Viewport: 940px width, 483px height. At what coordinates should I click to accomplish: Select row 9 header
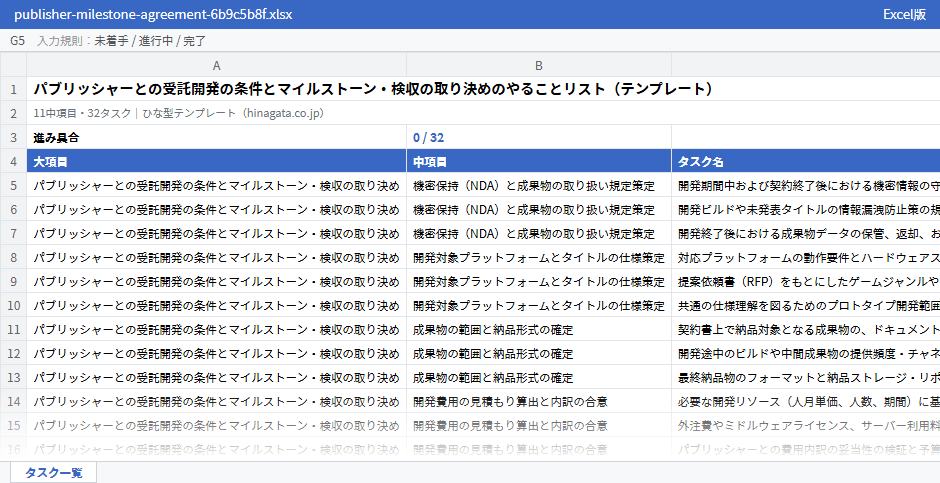(x=13, y=281)
